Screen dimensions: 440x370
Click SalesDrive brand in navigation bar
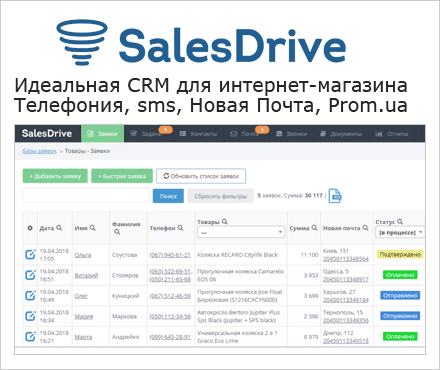tap(47, 133)
